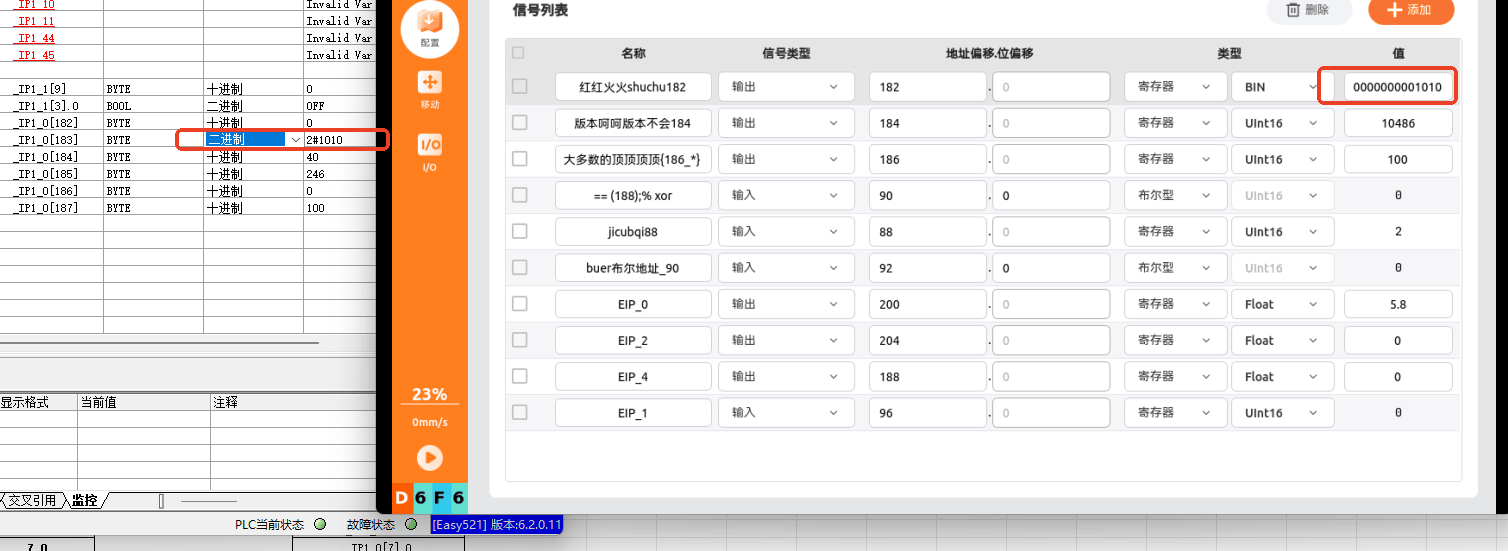The height and width of the screenshot is (551, 1508).
Task: Expand the 二进制 display format dropdown
Action: (x=254, y=139)
